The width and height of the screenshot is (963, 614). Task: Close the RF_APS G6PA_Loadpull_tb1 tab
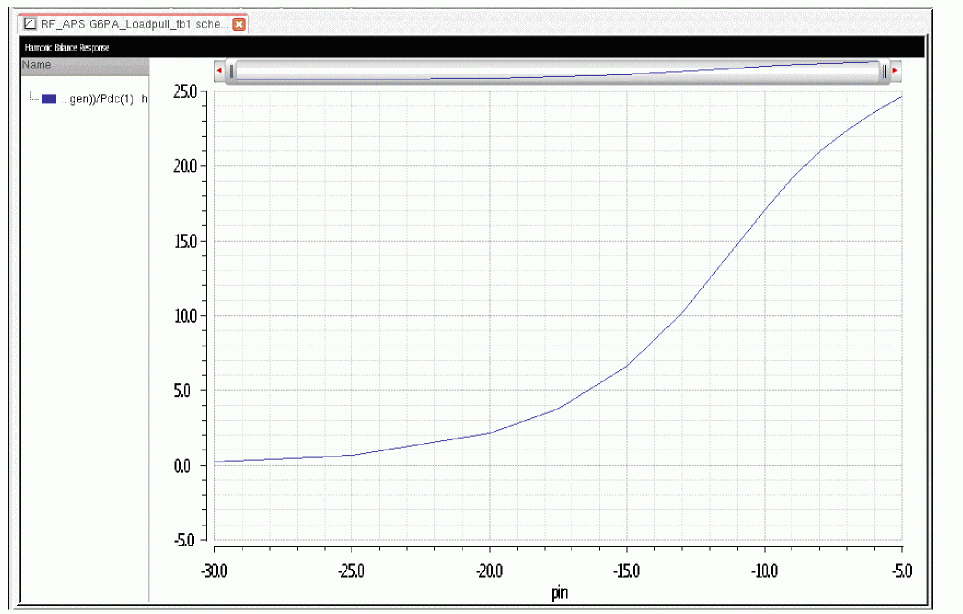coord(239,24)
